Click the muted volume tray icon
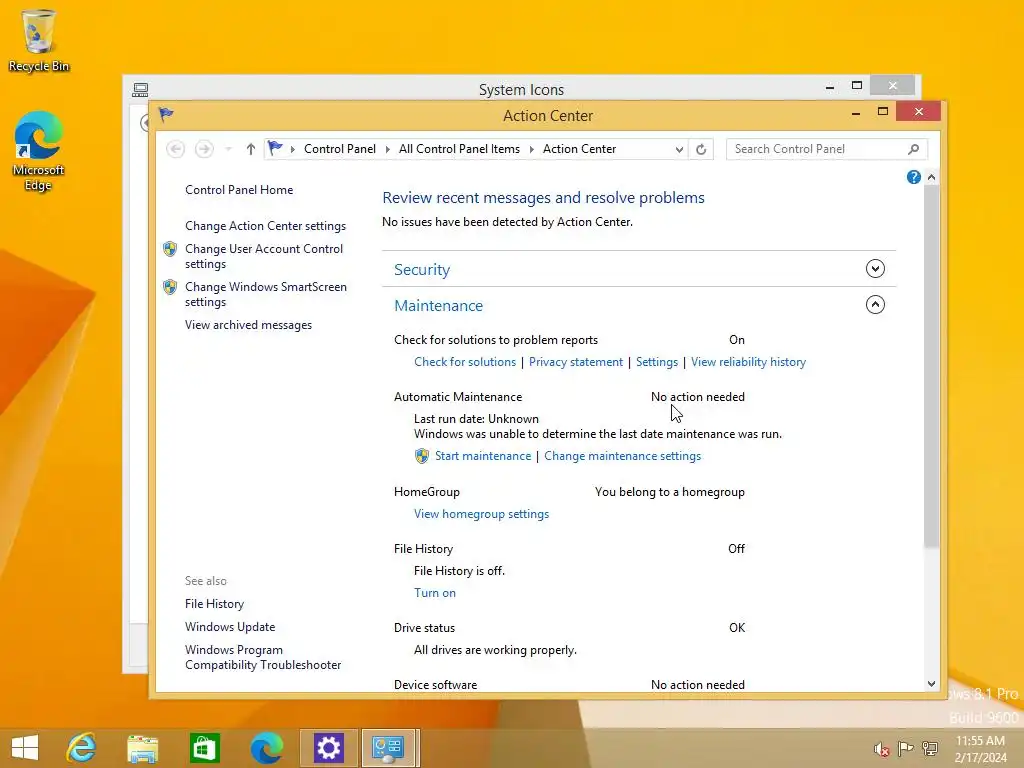1024x768 pixels. tap(881, 749)
